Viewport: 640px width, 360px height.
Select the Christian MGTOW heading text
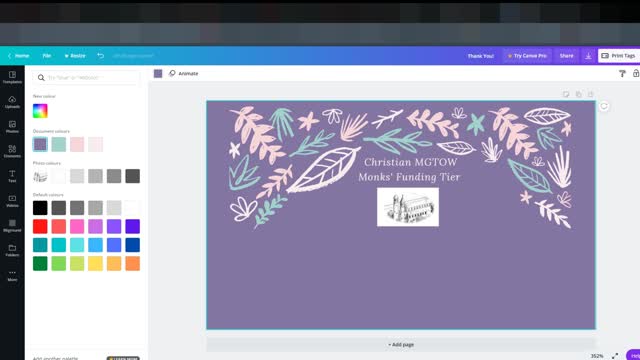pyautogui.click(x=410, y=162)
